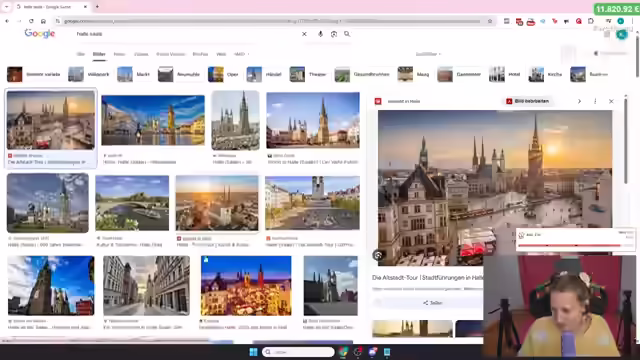Switch to the Web search tab
The height and width of the screenshot is (360, 640).
pyautogui.click(x=221, y=54)
